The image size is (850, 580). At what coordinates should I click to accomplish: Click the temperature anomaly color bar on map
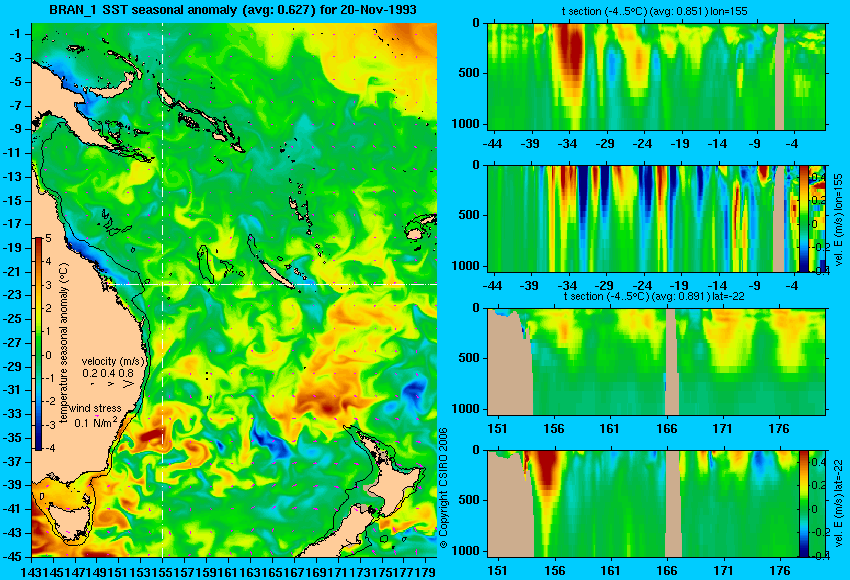39,344
